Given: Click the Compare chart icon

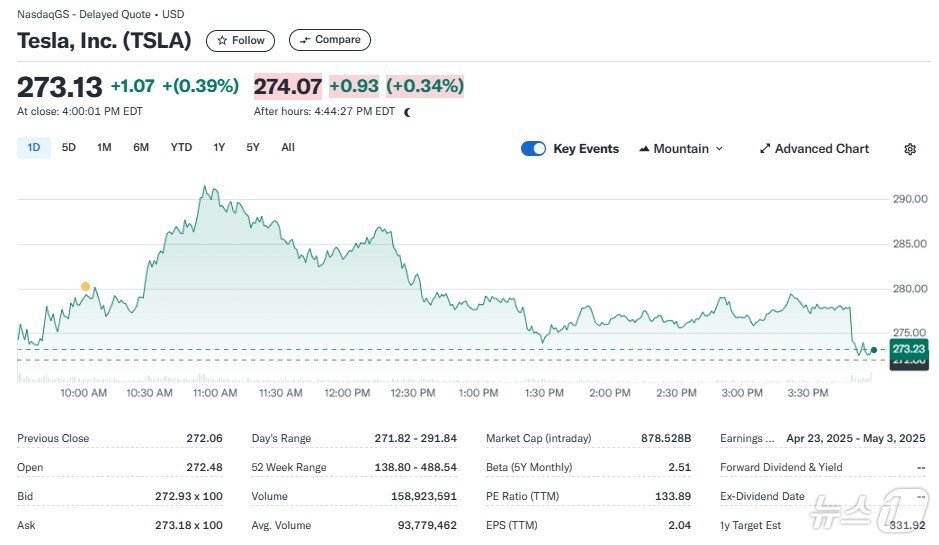Looking at the screenshot, I should click(305, 41).
